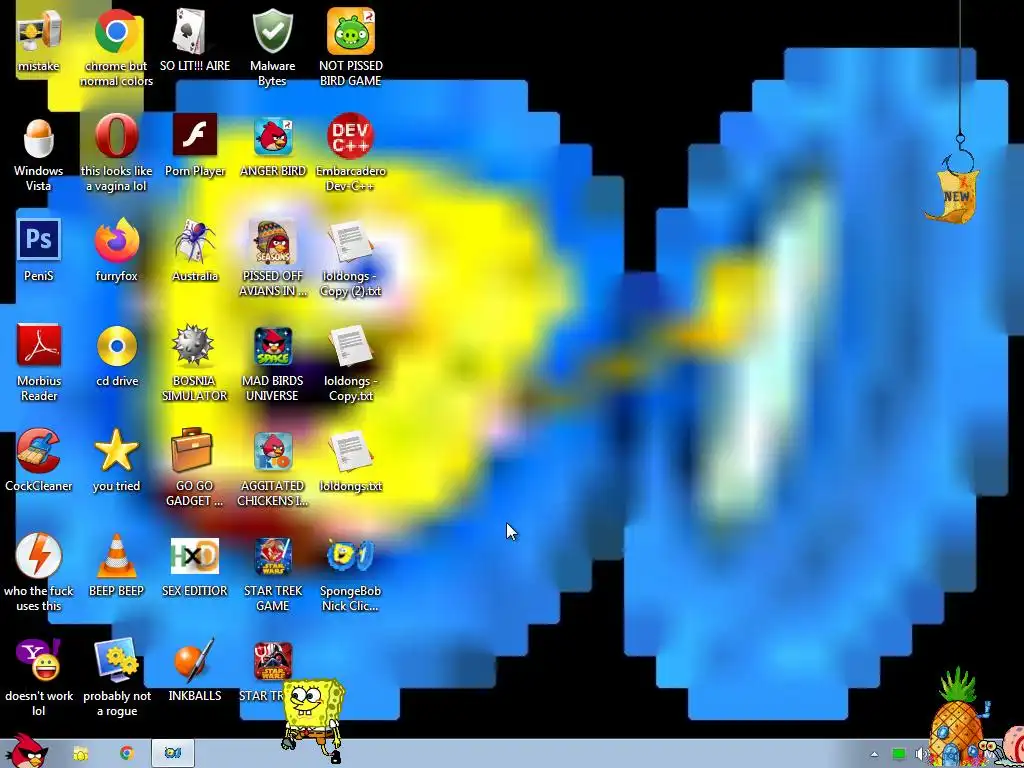Viewport: 1024px width, 768px height.
Task: Select the 'cd drive' disc icon
Action: [116, 346]
